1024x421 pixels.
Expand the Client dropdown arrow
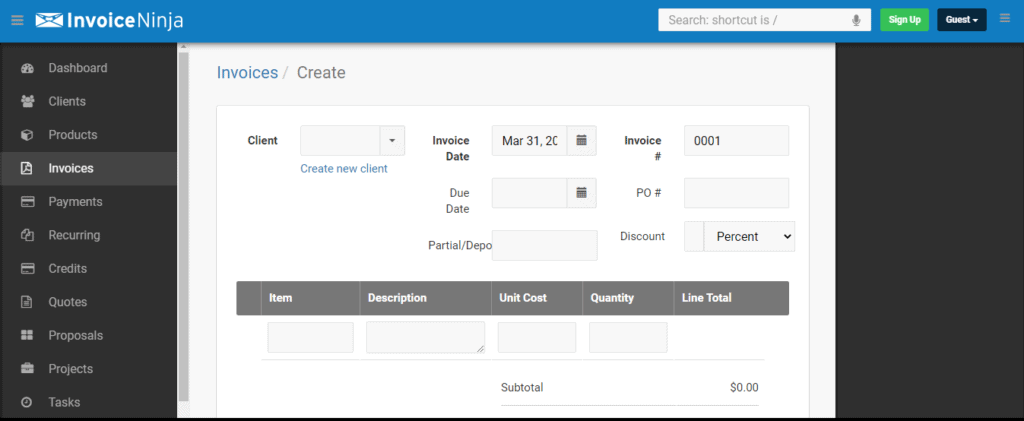392,141
